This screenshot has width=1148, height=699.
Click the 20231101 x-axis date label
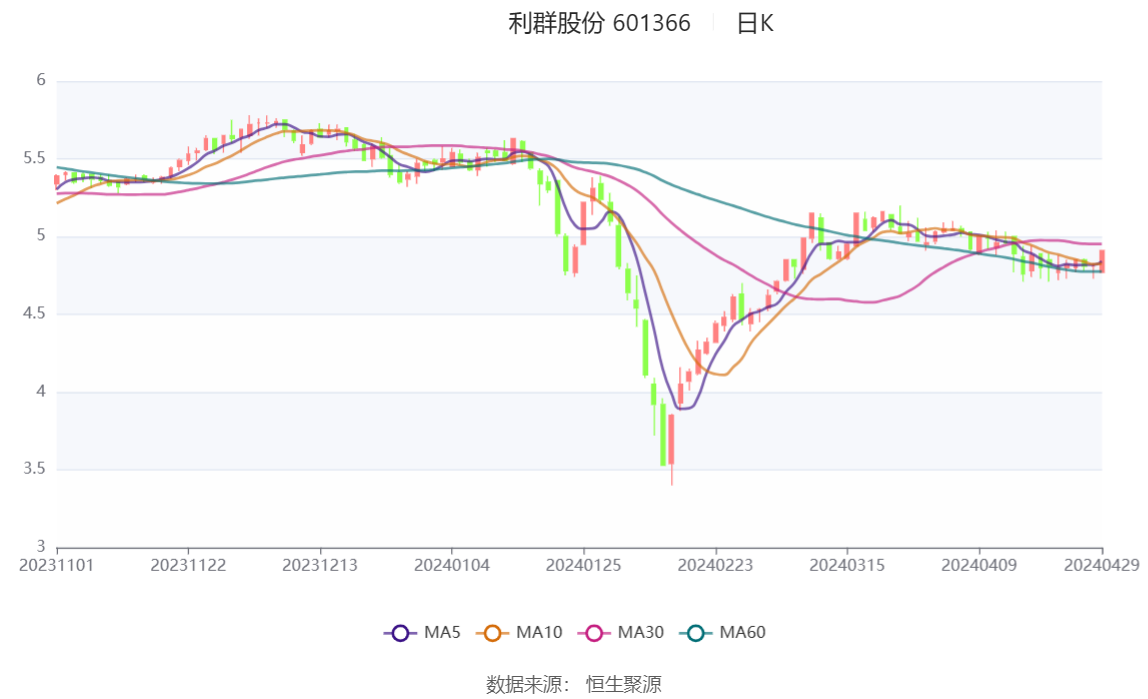point(56,566)
